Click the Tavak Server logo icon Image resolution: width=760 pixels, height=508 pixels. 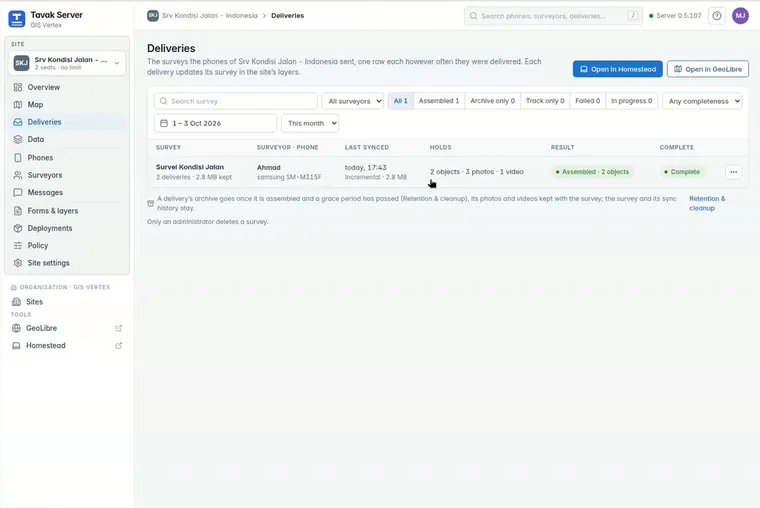(16, 19)
